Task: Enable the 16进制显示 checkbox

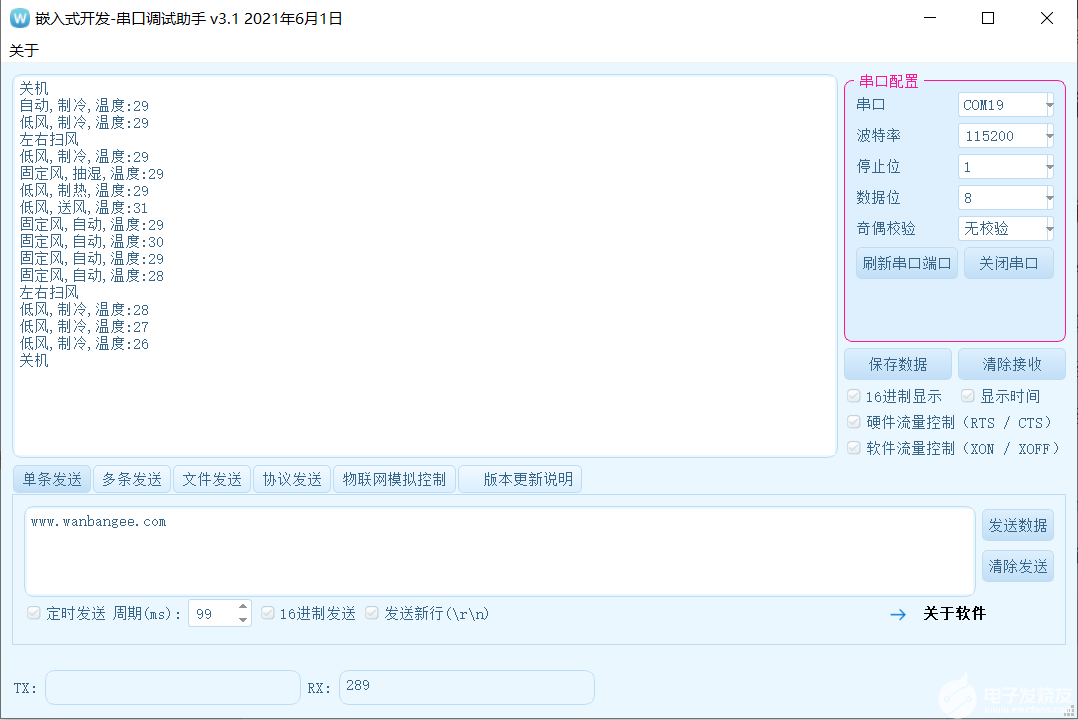Action: point(854,396)
